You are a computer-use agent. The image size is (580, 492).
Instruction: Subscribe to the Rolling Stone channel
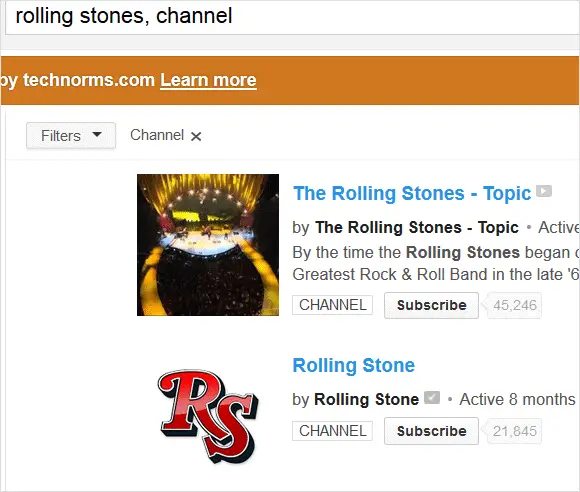tap(431, 431)
